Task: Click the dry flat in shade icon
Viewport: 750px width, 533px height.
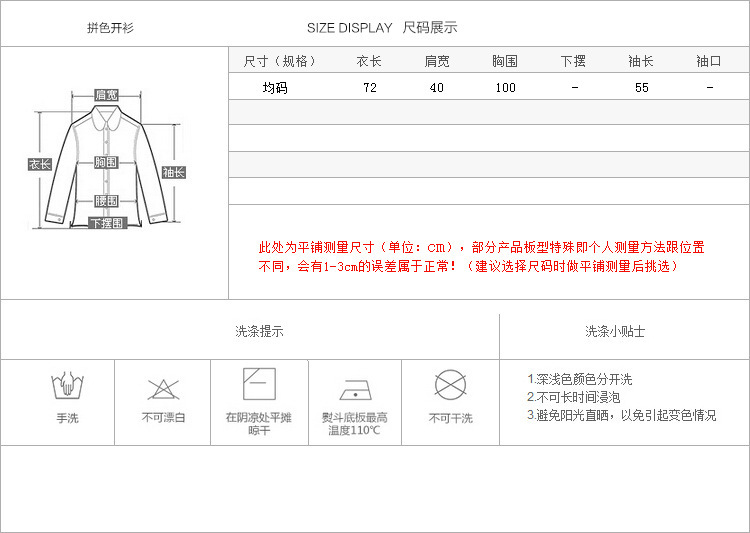Action: (x=259, y=384)
